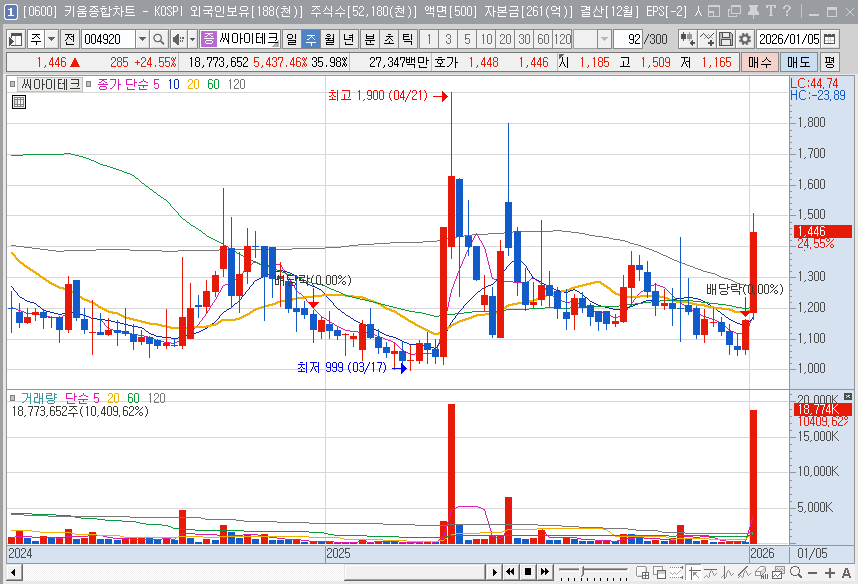Stop chart replay with stop button
This screenshot has height=584, width=858.
click(527, 572)
